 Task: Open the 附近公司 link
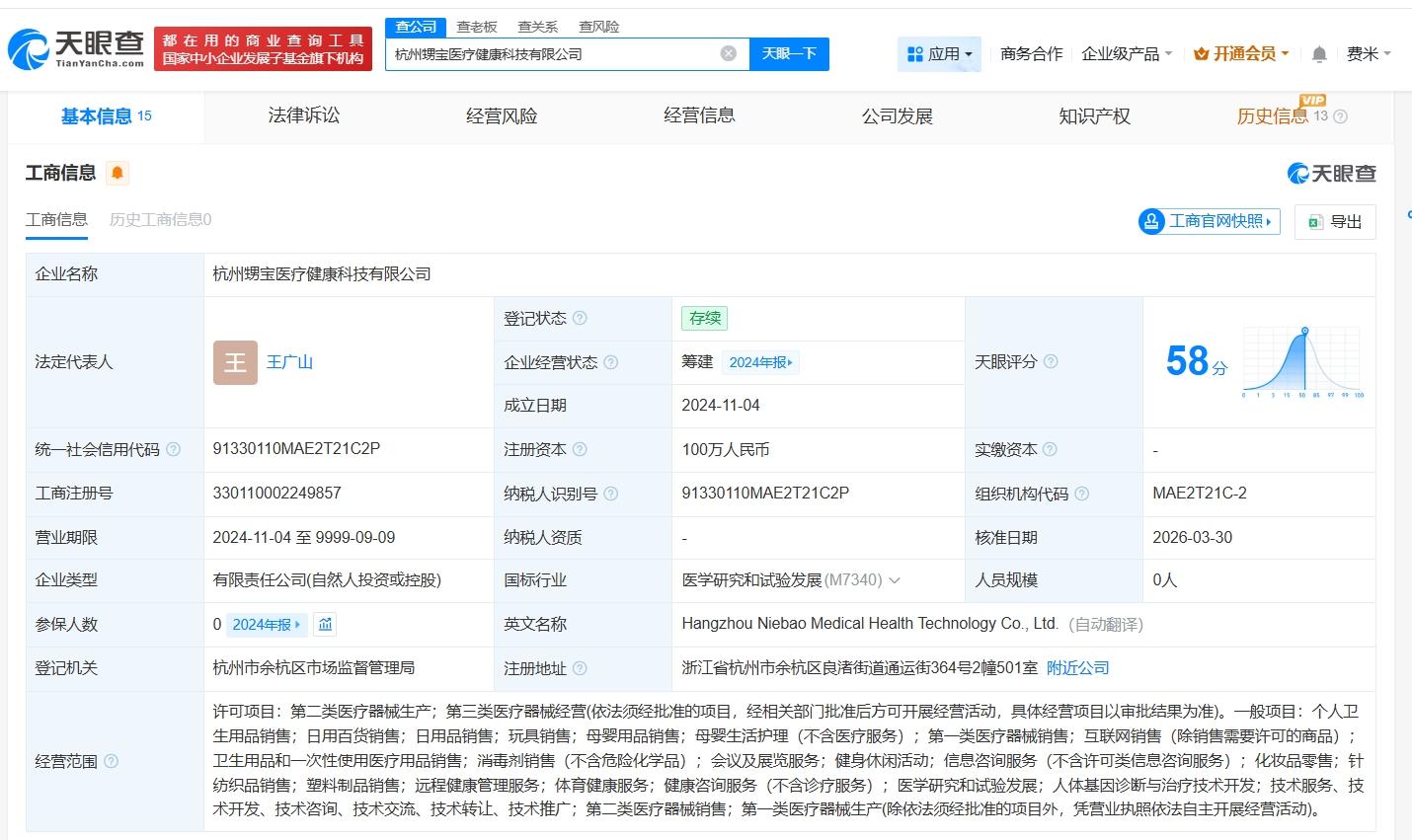[1077, 668]
